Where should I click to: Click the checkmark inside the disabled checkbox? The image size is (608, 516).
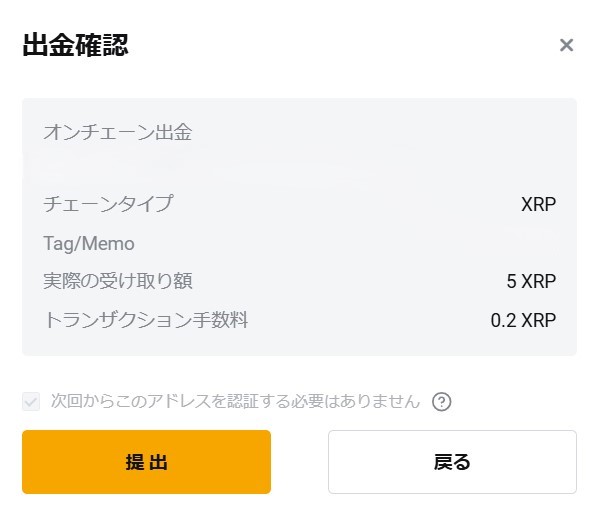pos(32,402)
